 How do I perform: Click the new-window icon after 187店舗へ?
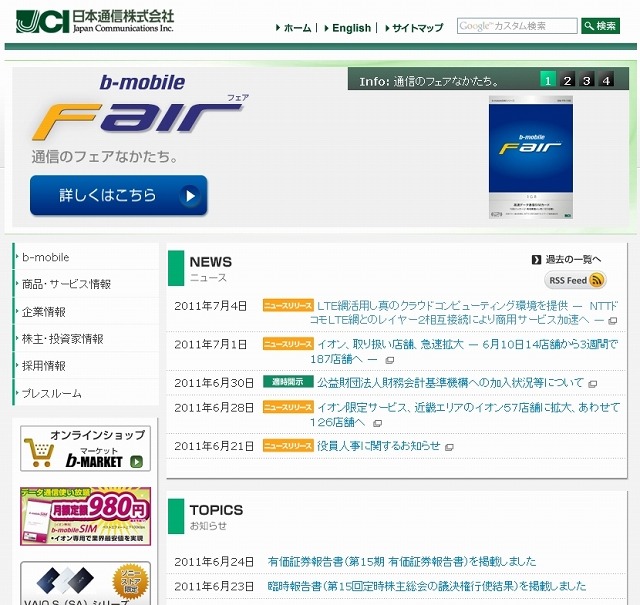click(389, 360)
